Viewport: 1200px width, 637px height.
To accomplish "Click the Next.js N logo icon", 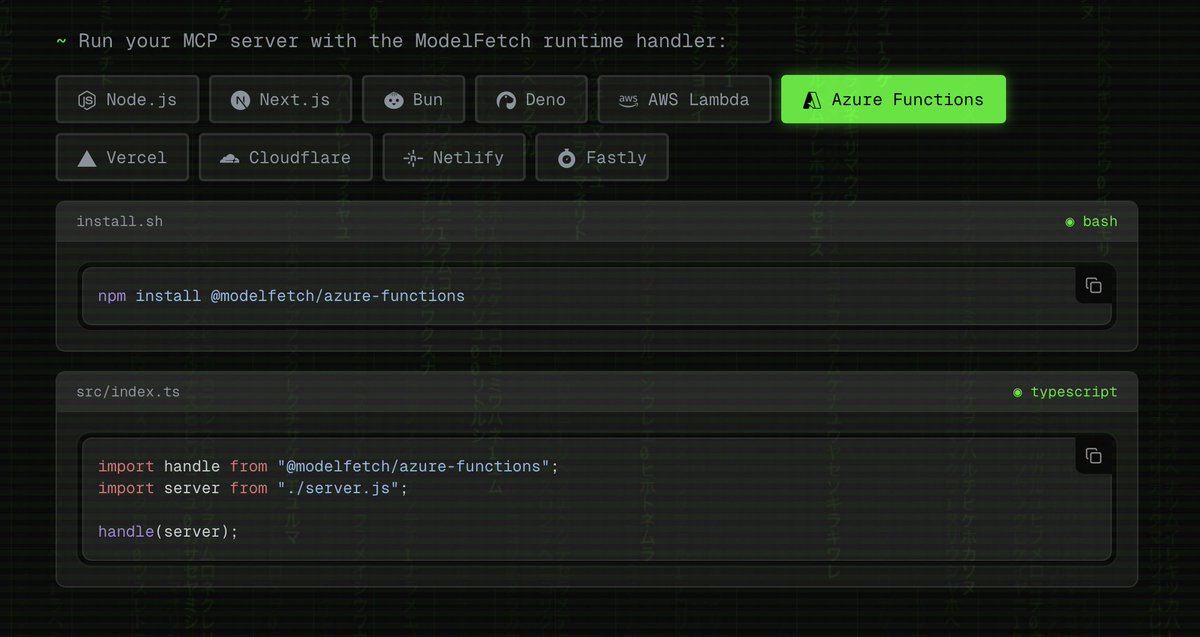I will 240,100.
